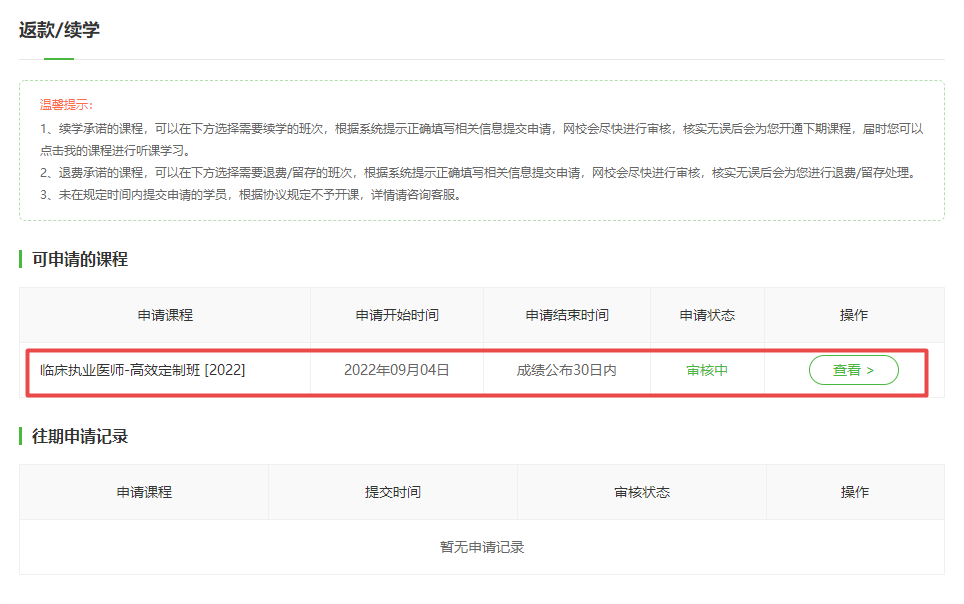Click the 成绩公布30日内 end time cell
Image resolution: width=964 pixels, height=604 pixels.
[x=567, y=370]
